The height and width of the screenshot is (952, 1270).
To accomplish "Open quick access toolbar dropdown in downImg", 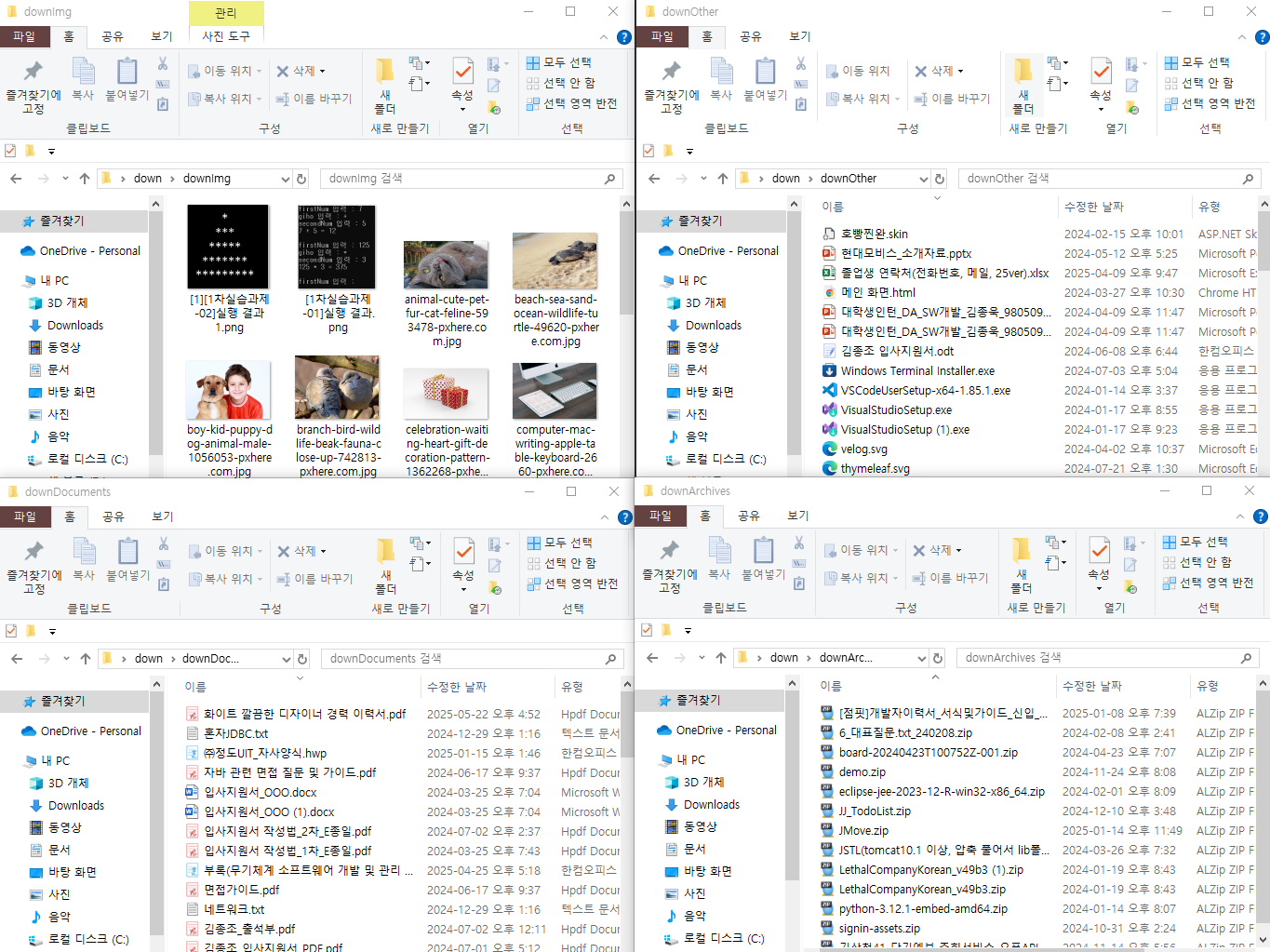I will pos(51,152).
